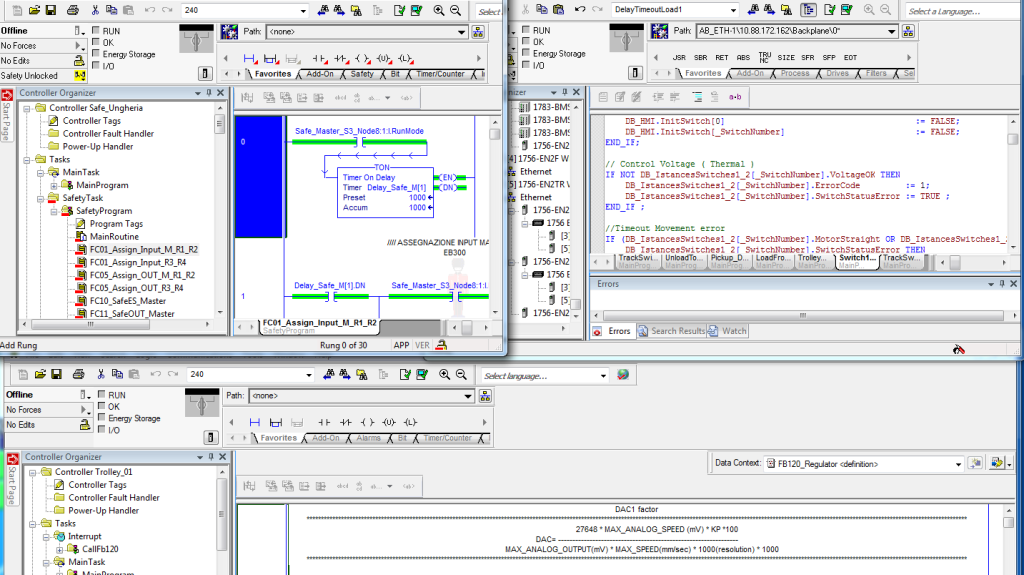Viewport: 1024px width, 575px height.
Task: Open the Watch tab
Action: [x=728, y=331]
